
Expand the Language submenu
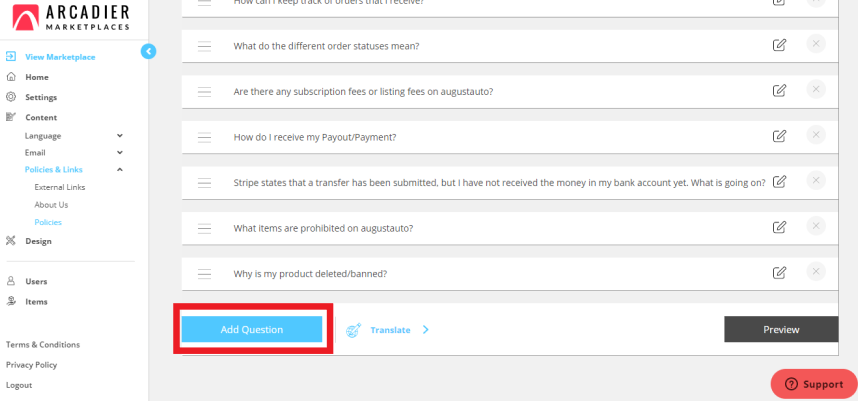point(120,136)
